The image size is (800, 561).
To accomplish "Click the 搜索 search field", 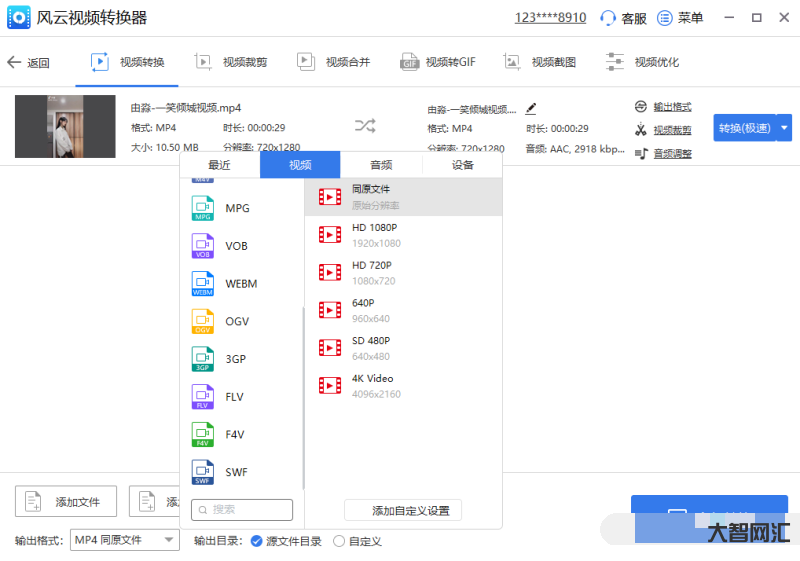I will coord(242,510).
